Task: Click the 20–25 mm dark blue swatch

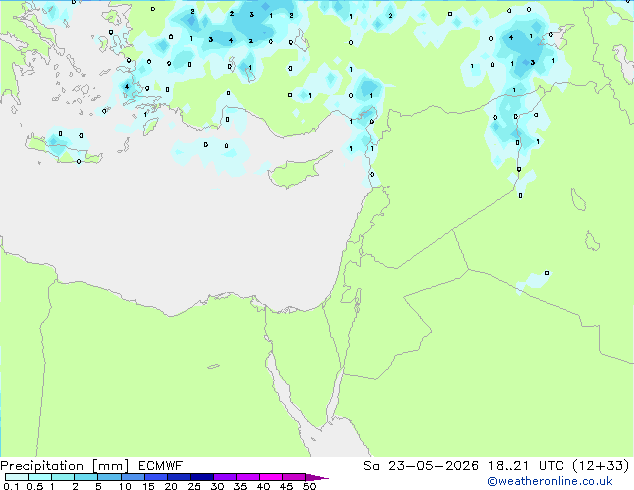Action: pos(178,477)
